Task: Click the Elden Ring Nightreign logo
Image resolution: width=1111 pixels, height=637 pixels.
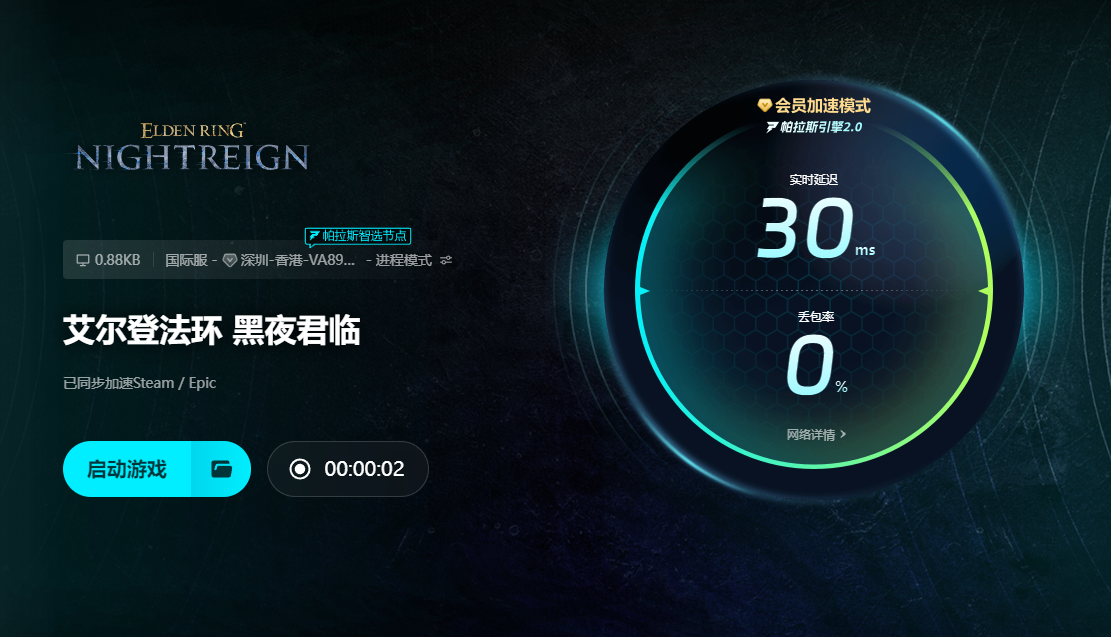Action: pos(192,147)
